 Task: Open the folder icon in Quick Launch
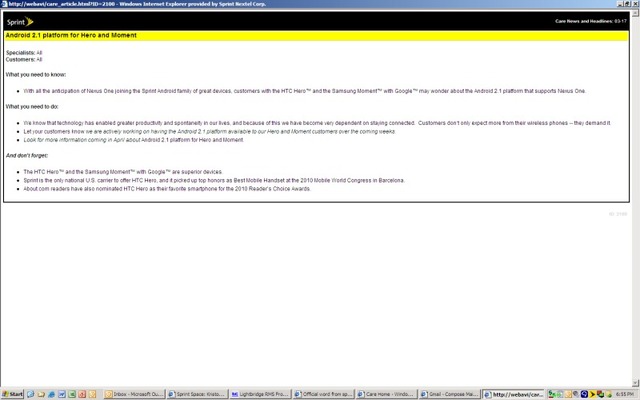(x=42, y=394)
